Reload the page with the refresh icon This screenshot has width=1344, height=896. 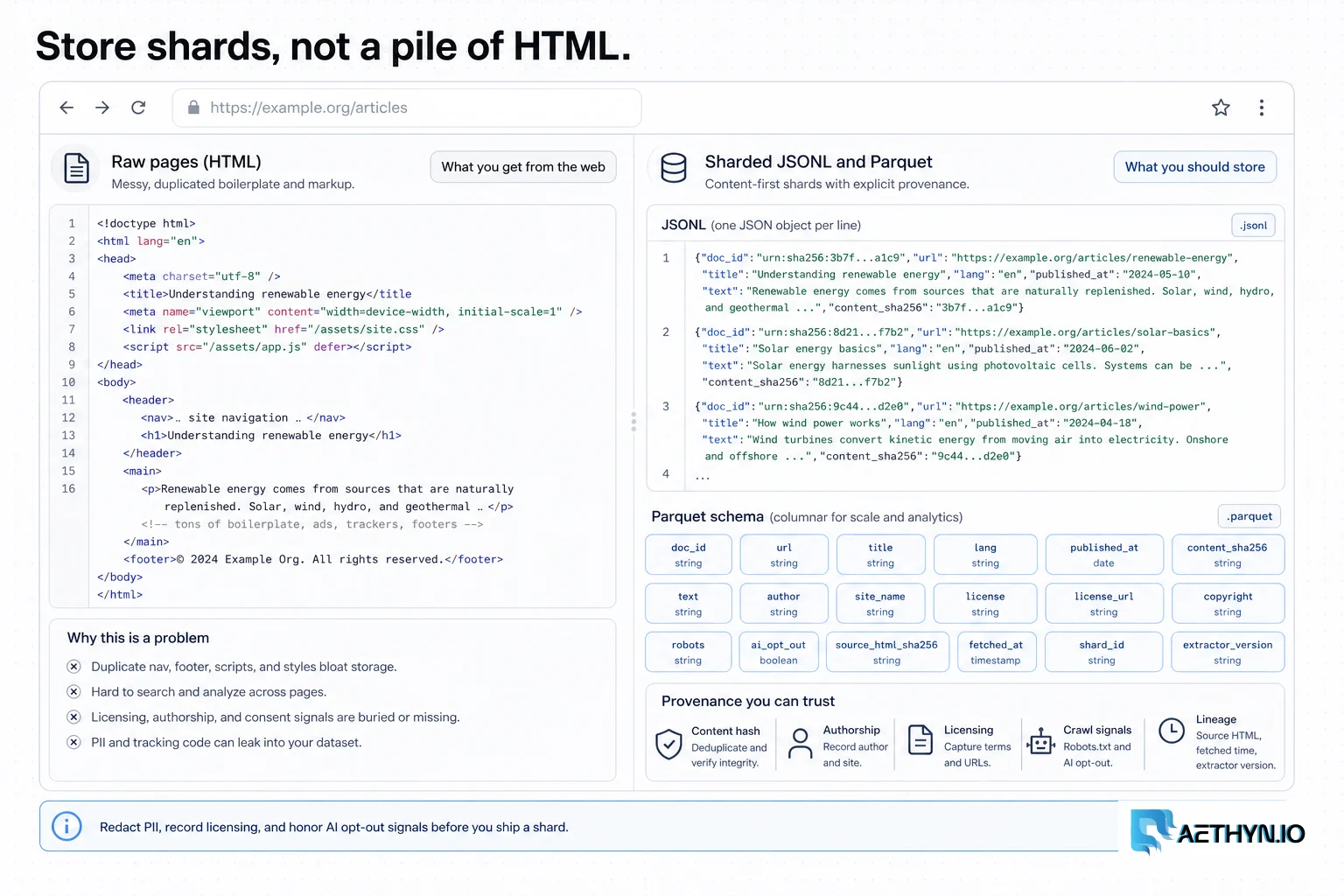click(138, 108)
